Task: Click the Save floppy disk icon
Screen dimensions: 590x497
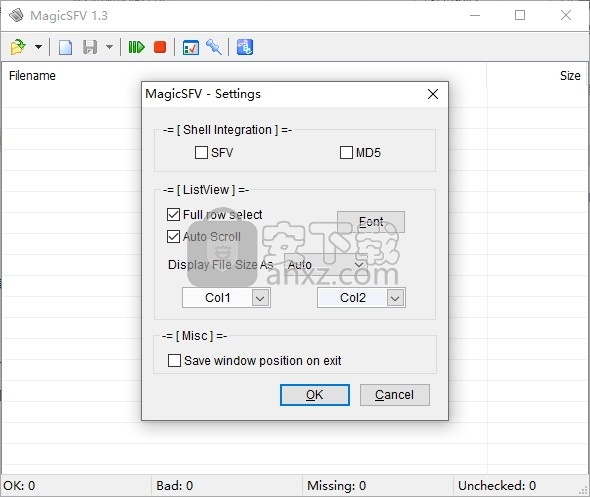Action: [x=90, y=47]
